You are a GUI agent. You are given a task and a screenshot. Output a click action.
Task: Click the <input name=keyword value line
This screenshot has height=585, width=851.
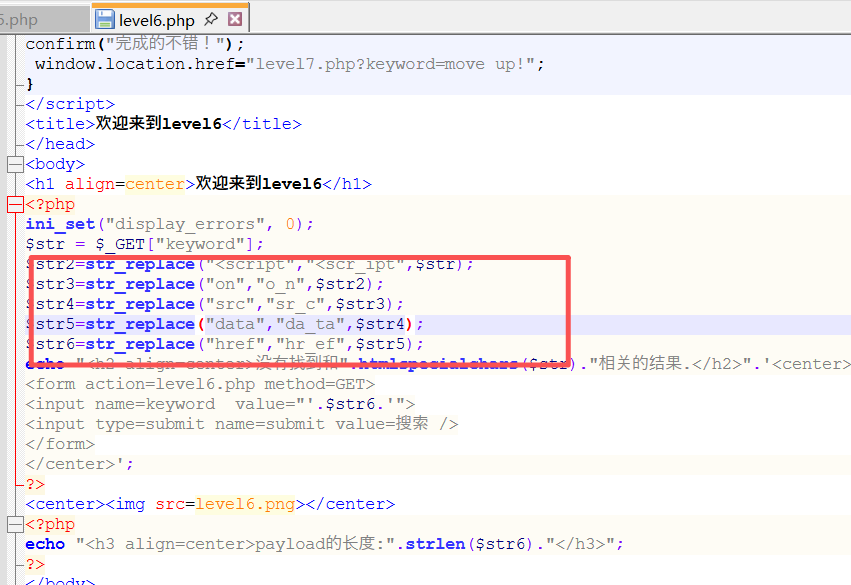[220, 404]
